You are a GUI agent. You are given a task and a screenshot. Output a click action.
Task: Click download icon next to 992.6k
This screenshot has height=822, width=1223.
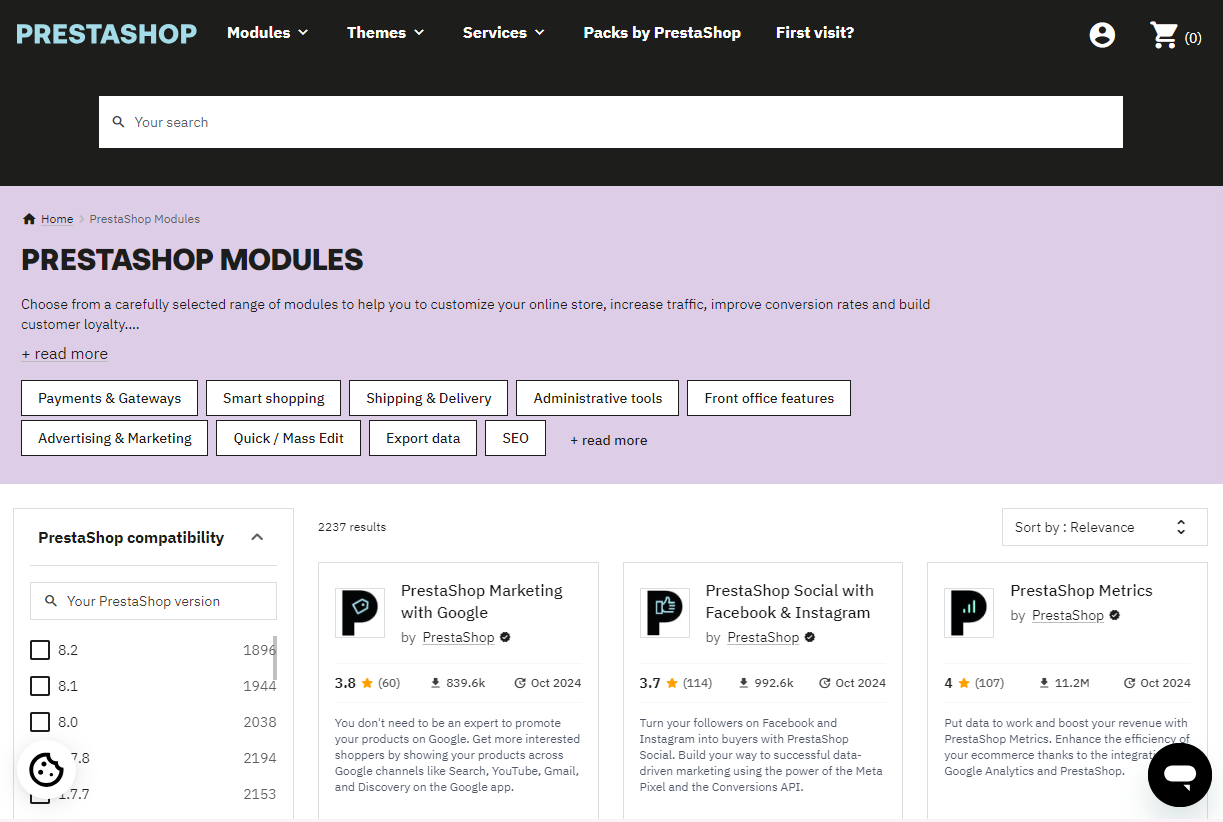click(x=744, y=683)
